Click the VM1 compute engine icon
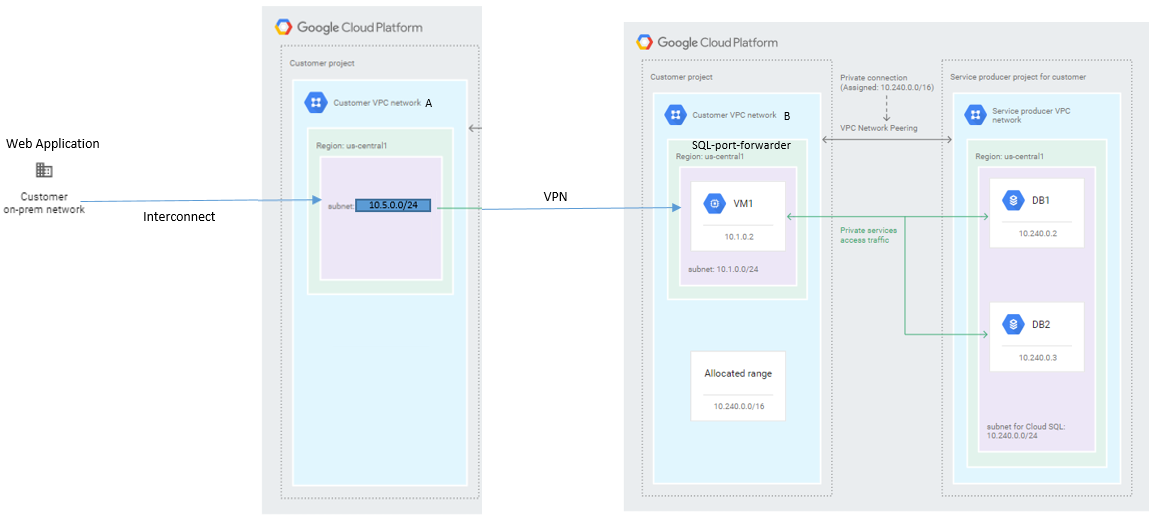 pos(715,203)
